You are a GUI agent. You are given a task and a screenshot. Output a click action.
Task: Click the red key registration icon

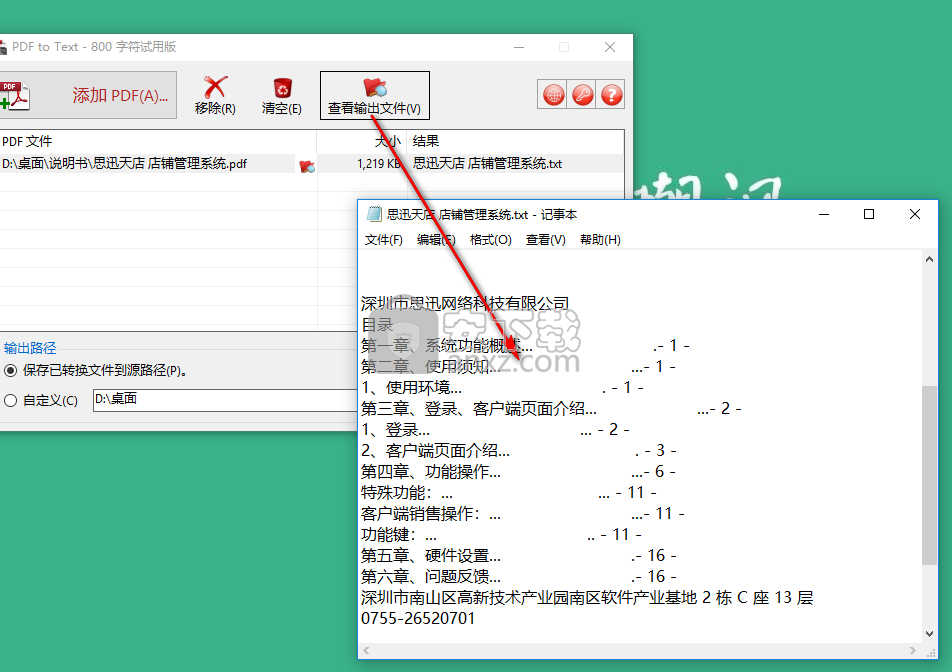coord(582,95)
